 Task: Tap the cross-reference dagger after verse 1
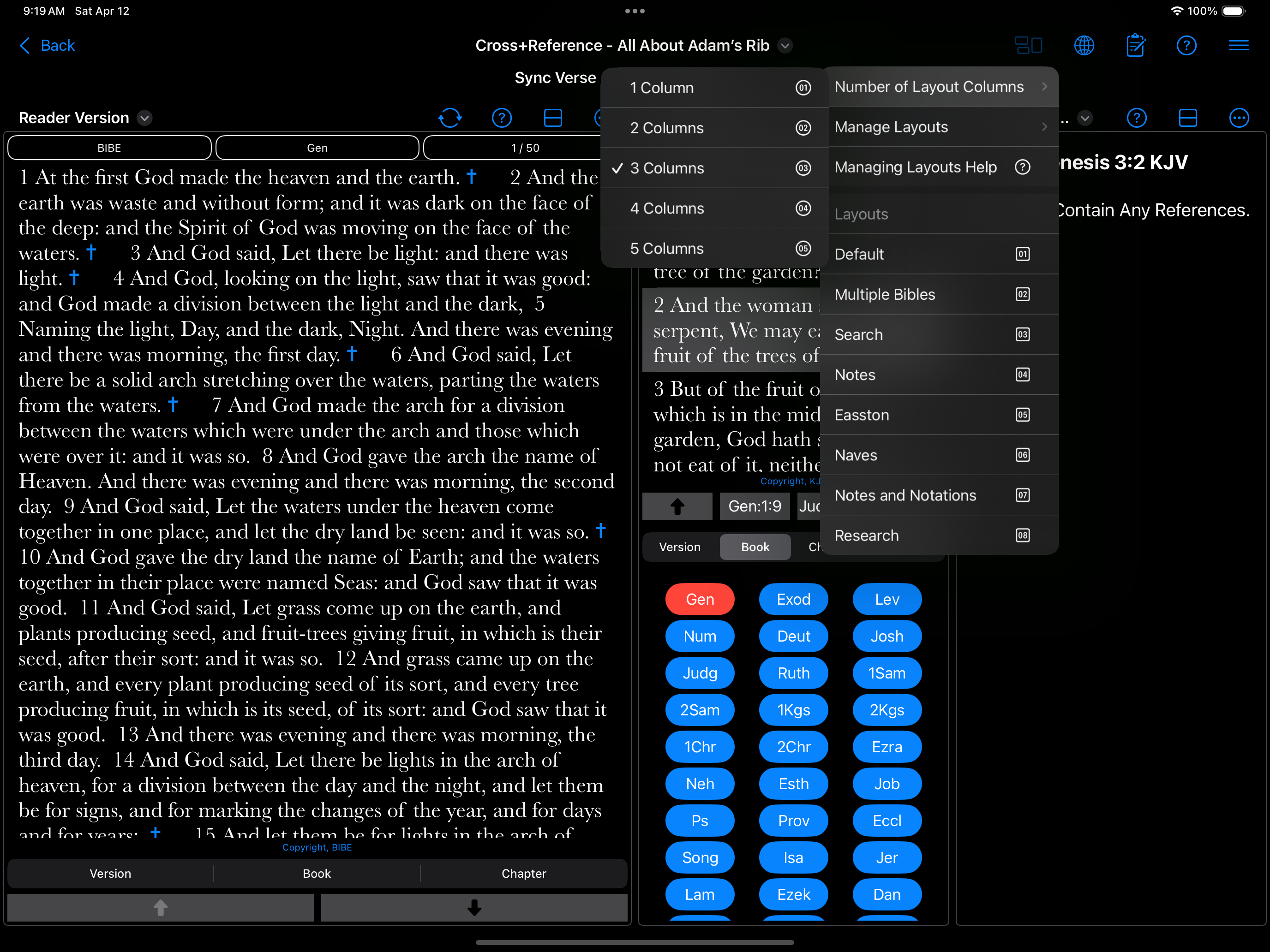coord(471,176)
